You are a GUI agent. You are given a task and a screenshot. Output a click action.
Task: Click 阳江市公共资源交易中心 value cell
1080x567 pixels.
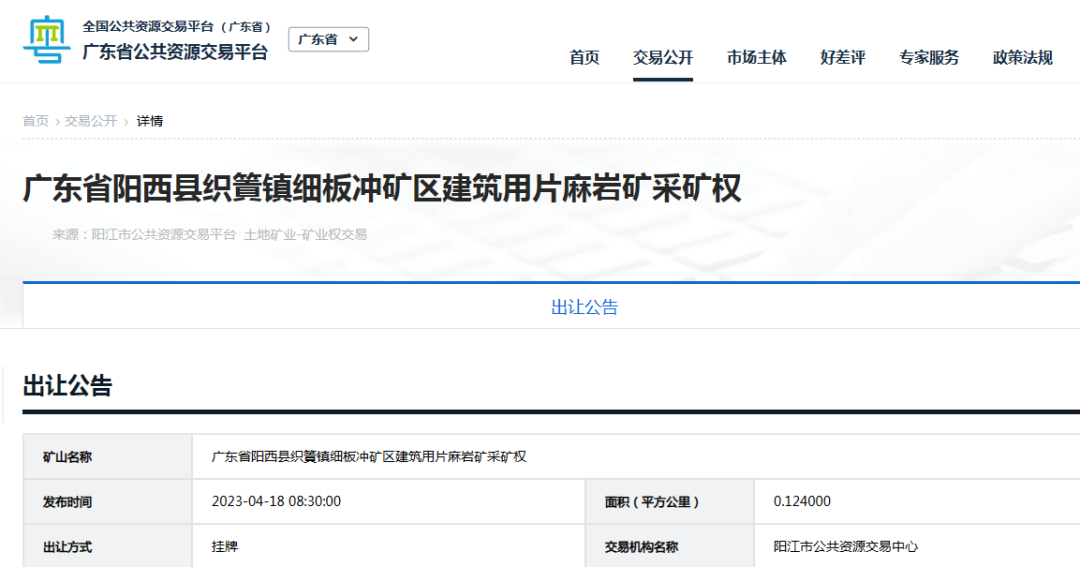pyautogui.click(x=917, y=546)
